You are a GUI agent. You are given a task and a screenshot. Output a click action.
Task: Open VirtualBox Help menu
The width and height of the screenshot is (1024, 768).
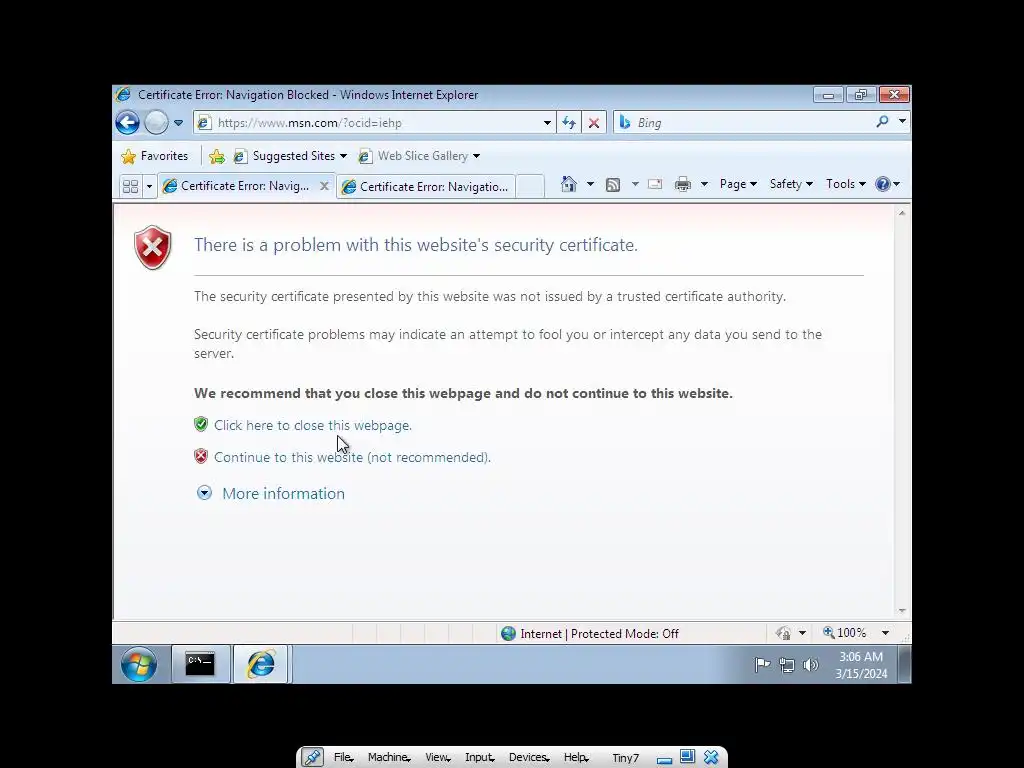(x=576, y=758)
